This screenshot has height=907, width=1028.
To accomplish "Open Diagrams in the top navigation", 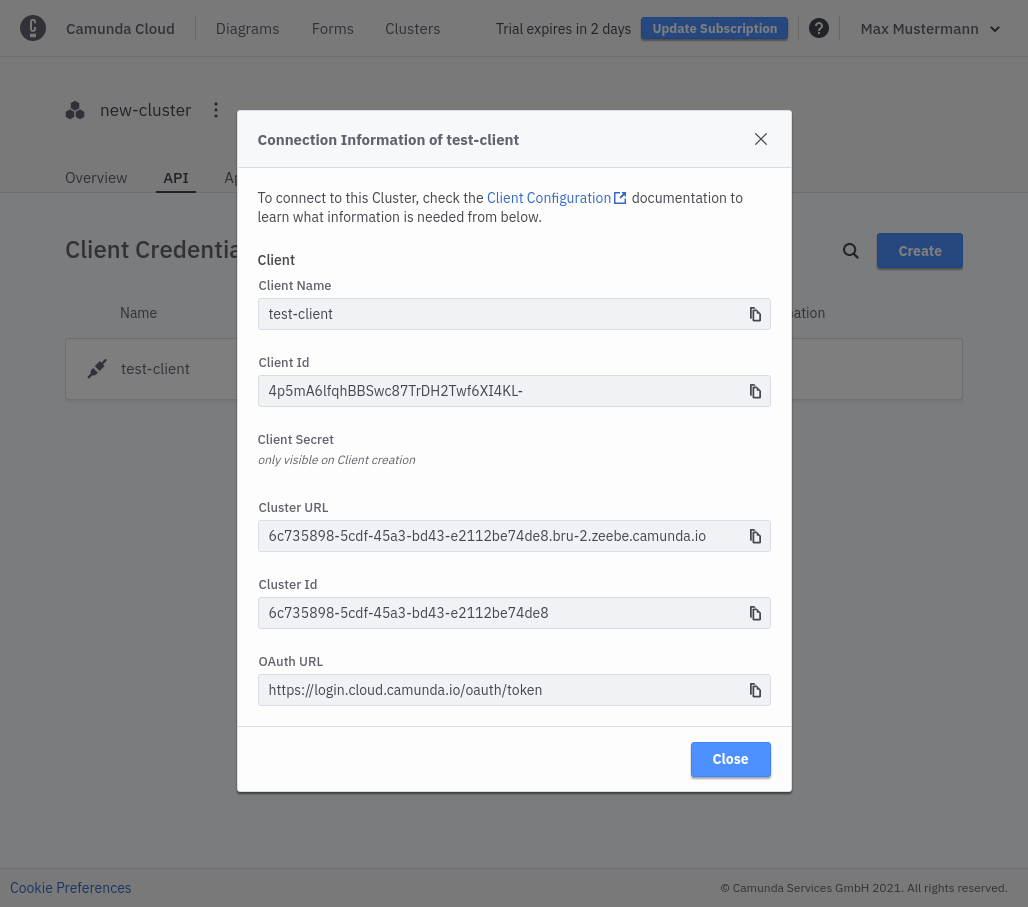I will pyautogui.click(x=247, y=29).
